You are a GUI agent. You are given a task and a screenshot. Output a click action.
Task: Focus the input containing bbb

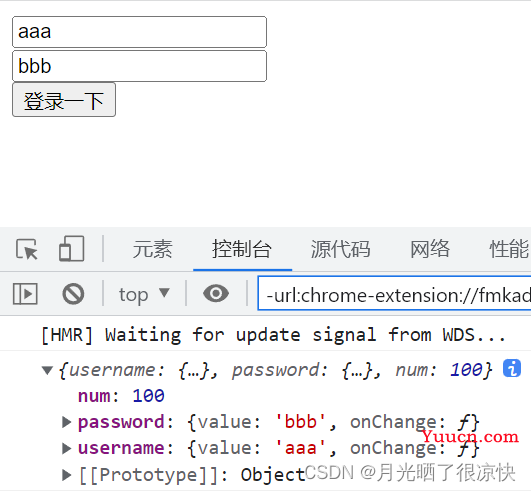coord(140,66)
